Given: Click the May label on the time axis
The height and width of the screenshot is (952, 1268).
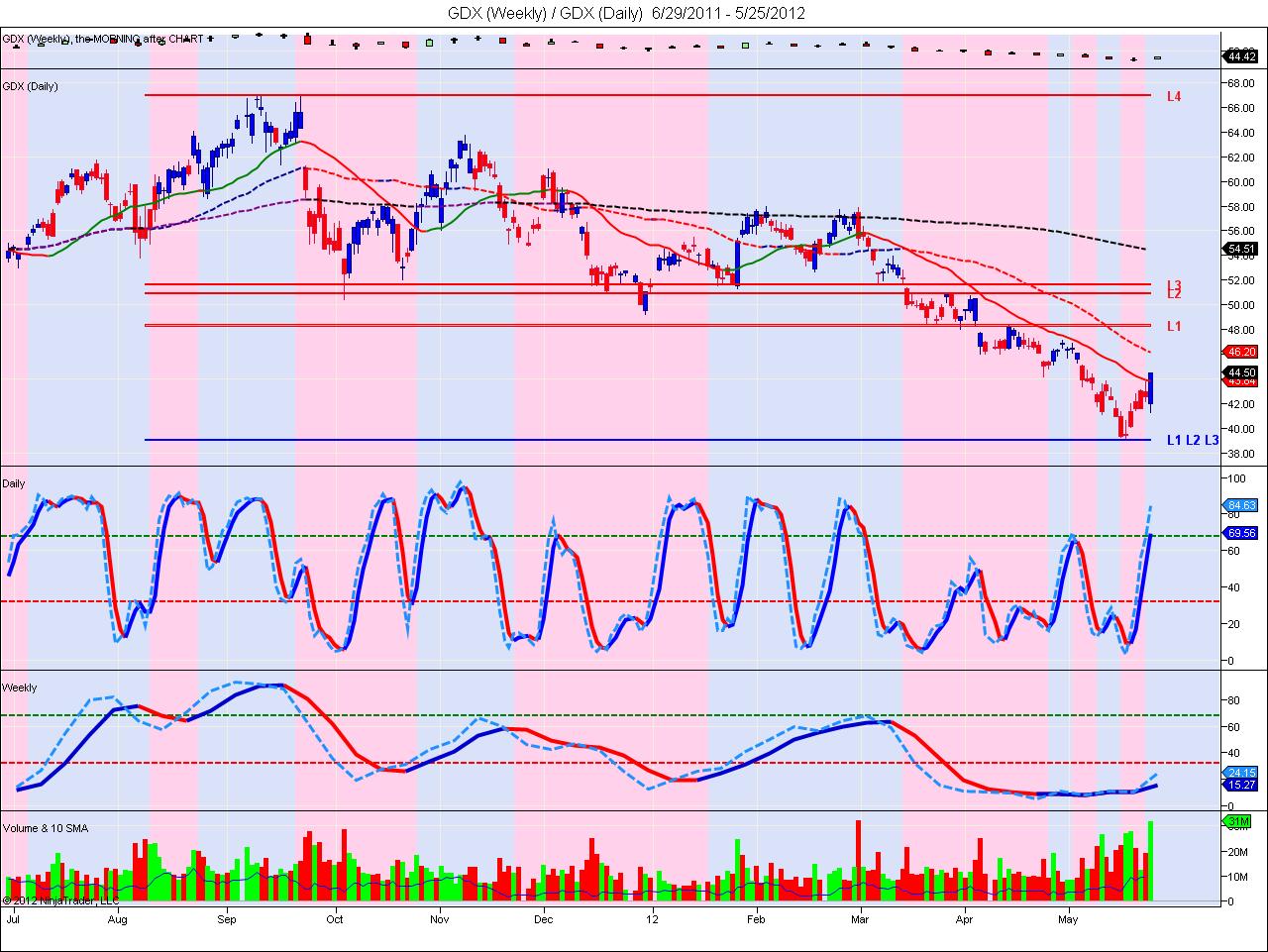Looking at the screenshot, I should click(1068, 918).
